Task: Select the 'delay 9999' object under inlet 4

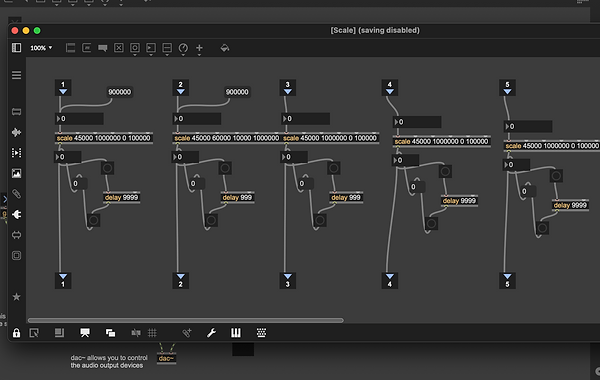Action: point(459,201)
